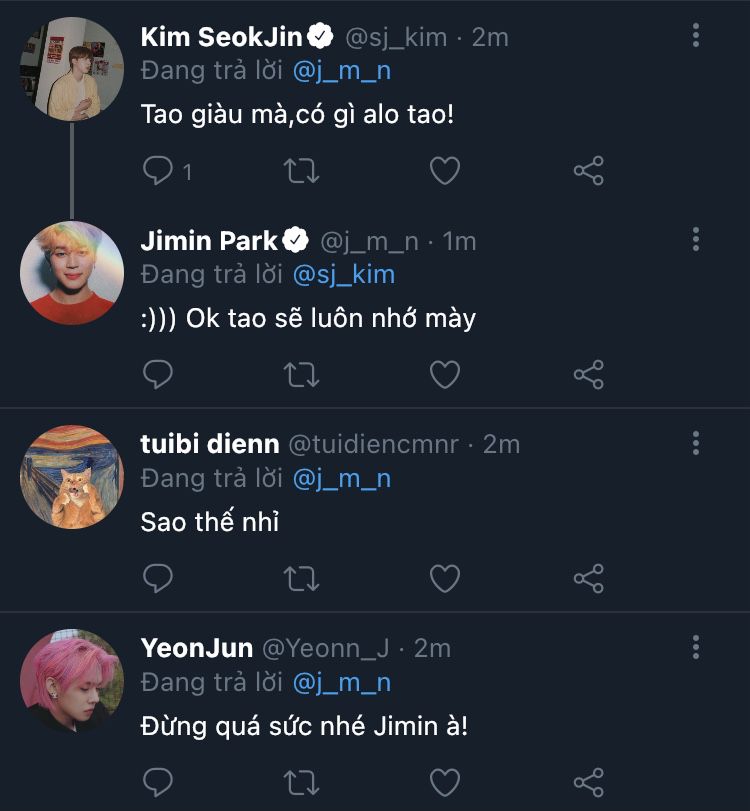Retweet Jimin Park's tweet

302,375
